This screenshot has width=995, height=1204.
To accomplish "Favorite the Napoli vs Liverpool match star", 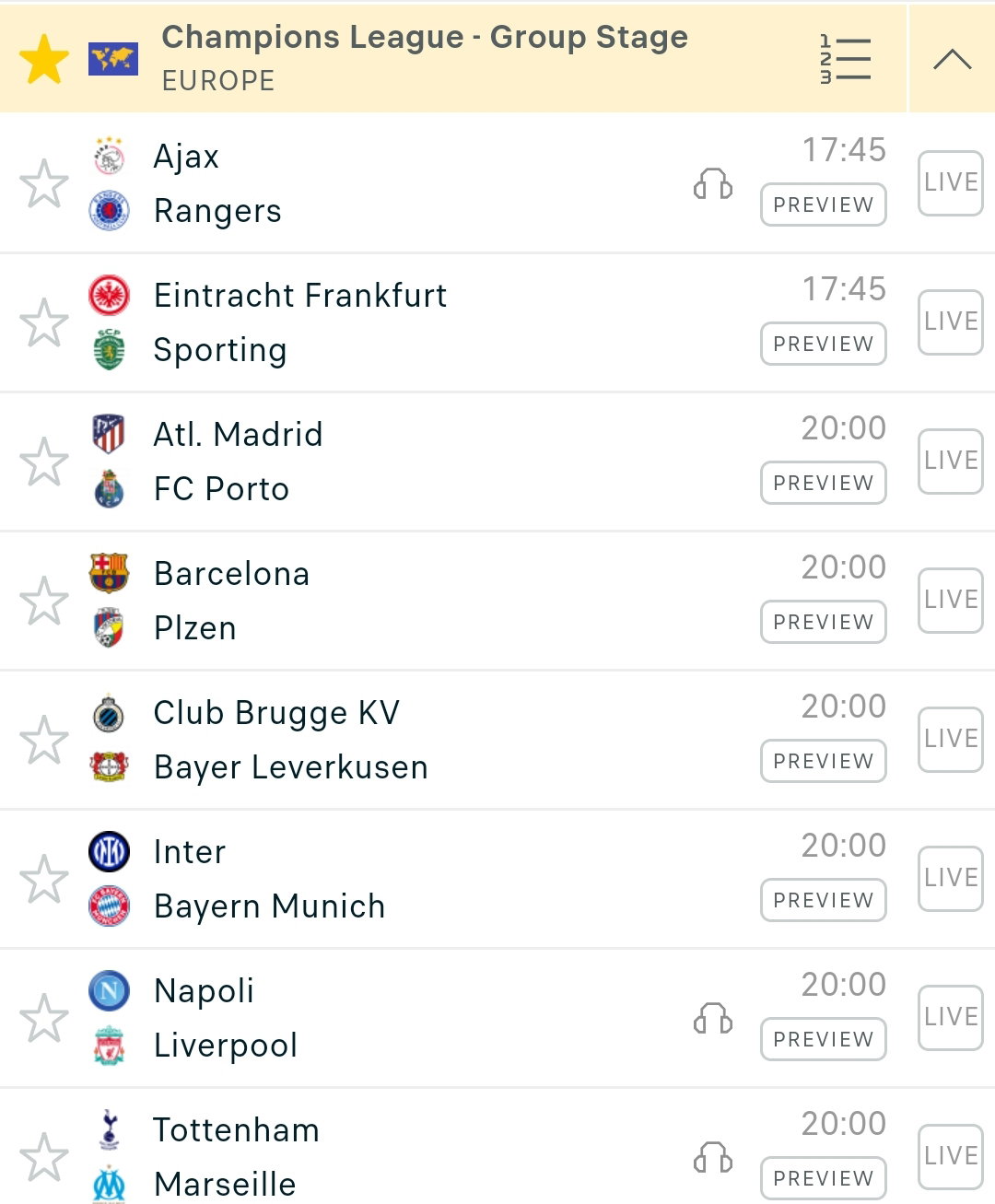I will (44, 1018).
